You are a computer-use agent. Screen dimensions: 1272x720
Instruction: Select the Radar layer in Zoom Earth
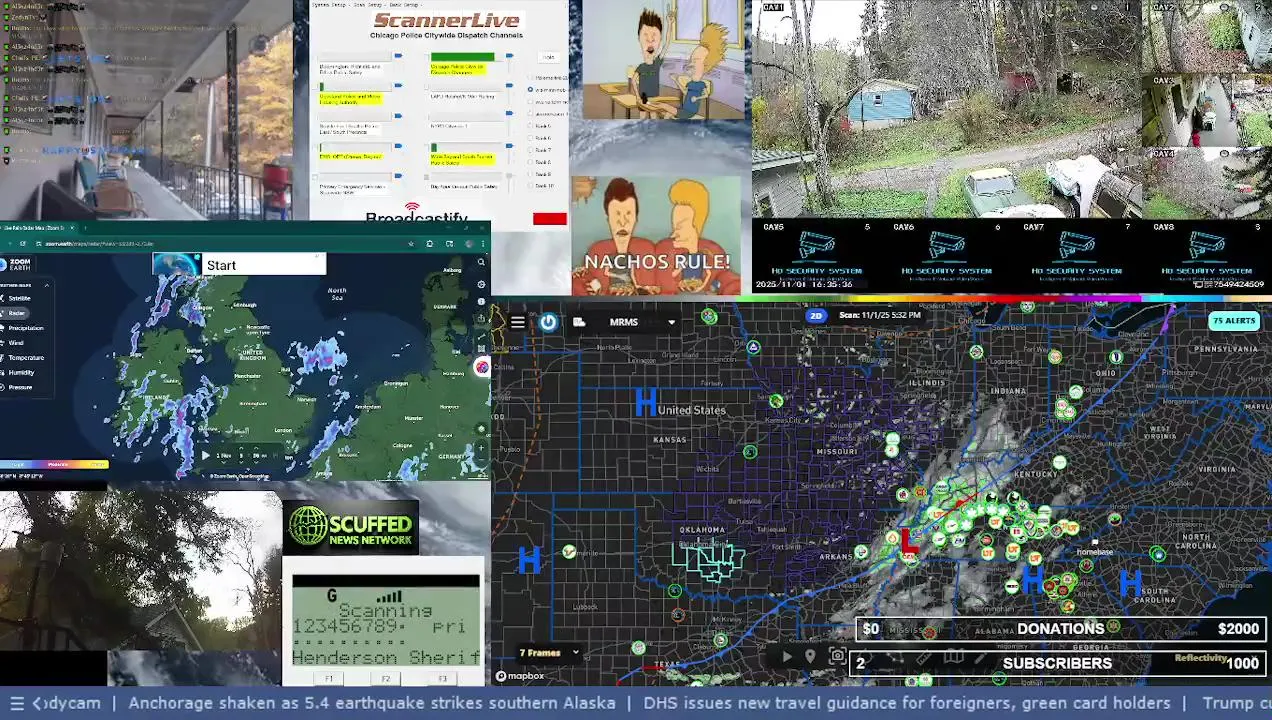coord(16,313)
